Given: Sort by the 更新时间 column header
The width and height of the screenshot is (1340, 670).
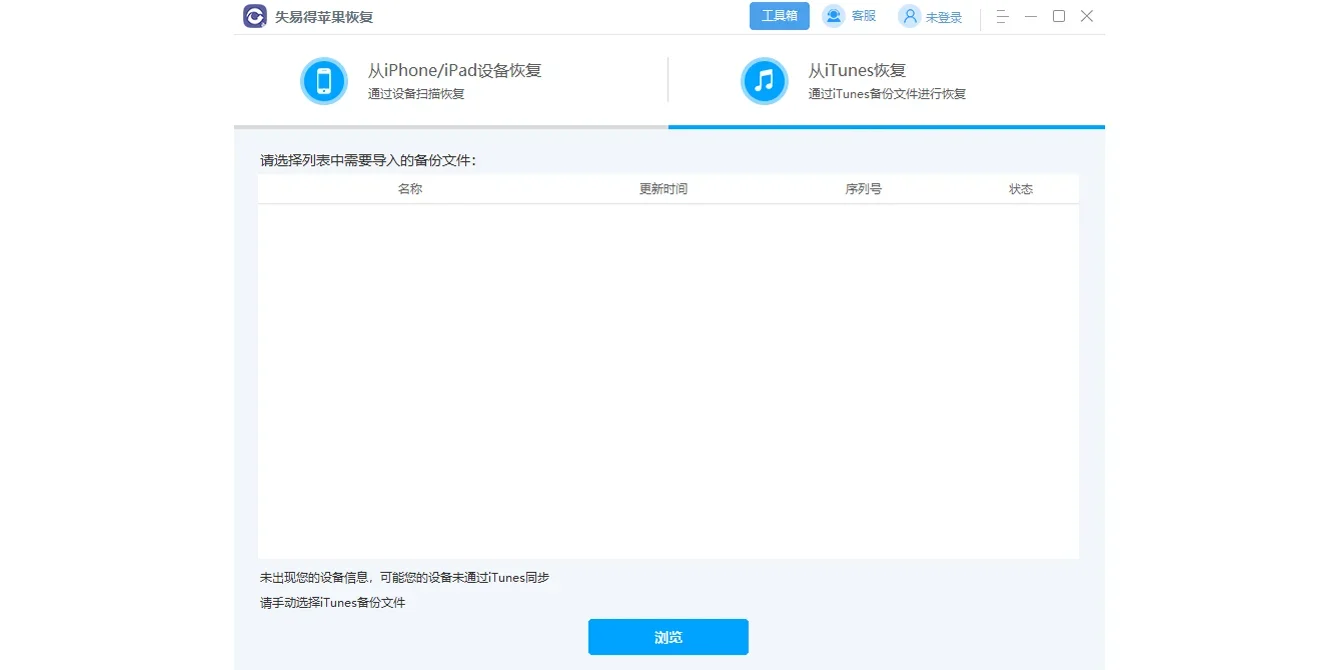Looking at the screenshot, I should point(664,189).
